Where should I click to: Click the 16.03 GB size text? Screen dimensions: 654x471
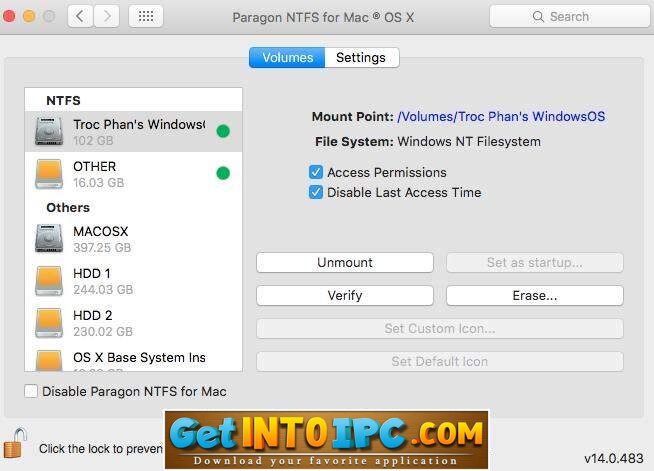tap(98, 183)
